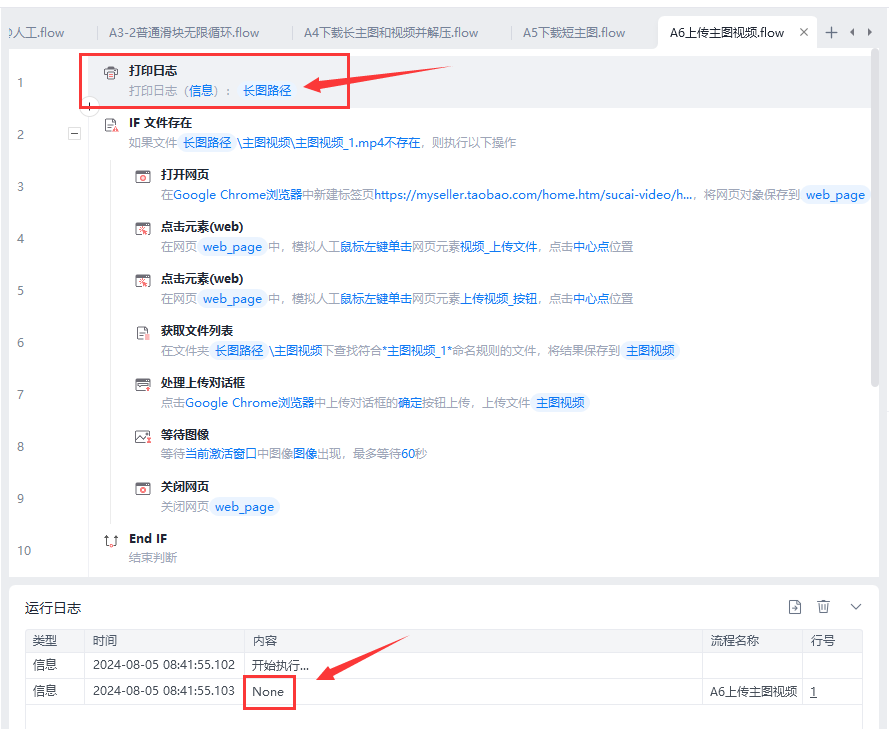Select the wait for image step icon
This screenshot has height=729, width=889.
[143, 436]
